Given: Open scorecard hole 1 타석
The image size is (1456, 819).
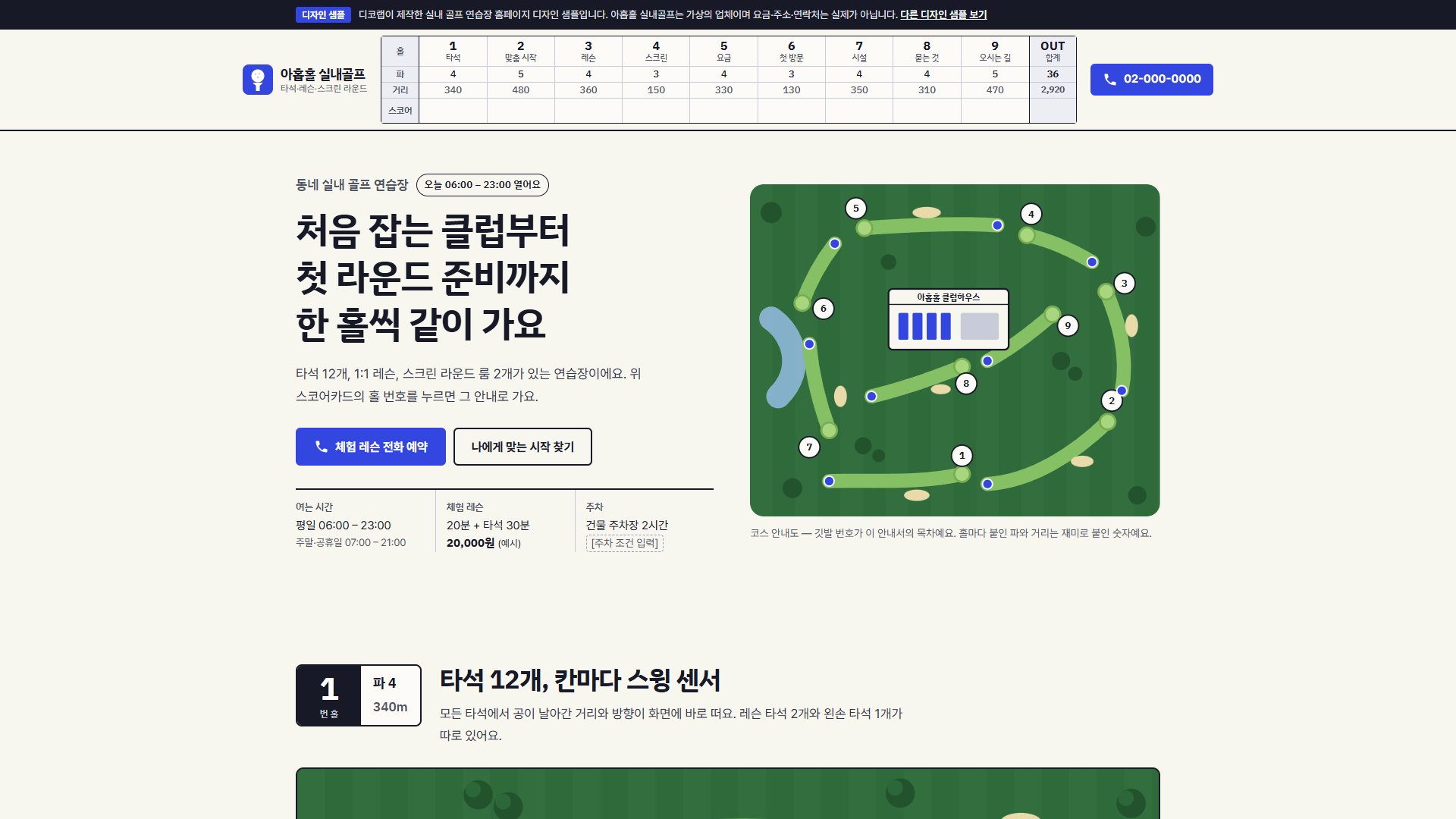Looking at the screenshot, I should click(453, 51).
